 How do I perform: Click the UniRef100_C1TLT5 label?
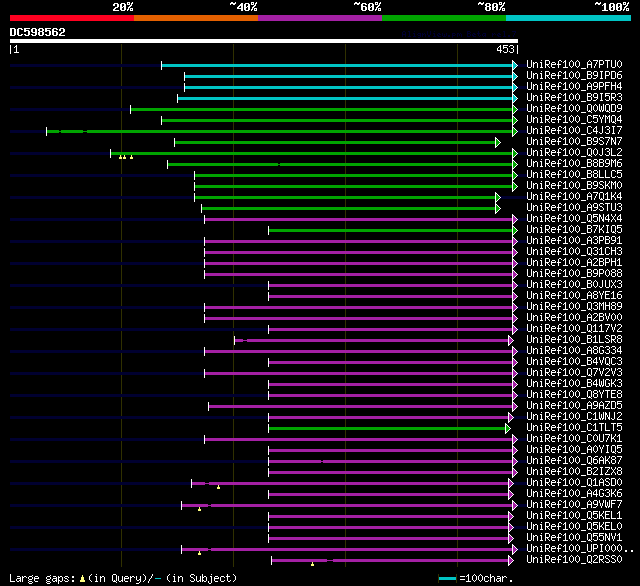click(574, 428)
